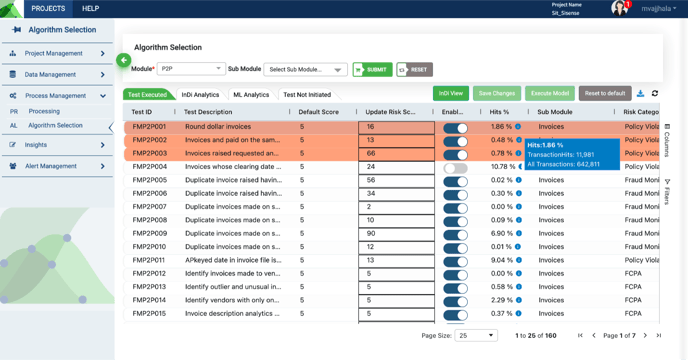This screenshot has width=688, height=360.
Task: Click the user avatar with notification badge
Action: 620,8
